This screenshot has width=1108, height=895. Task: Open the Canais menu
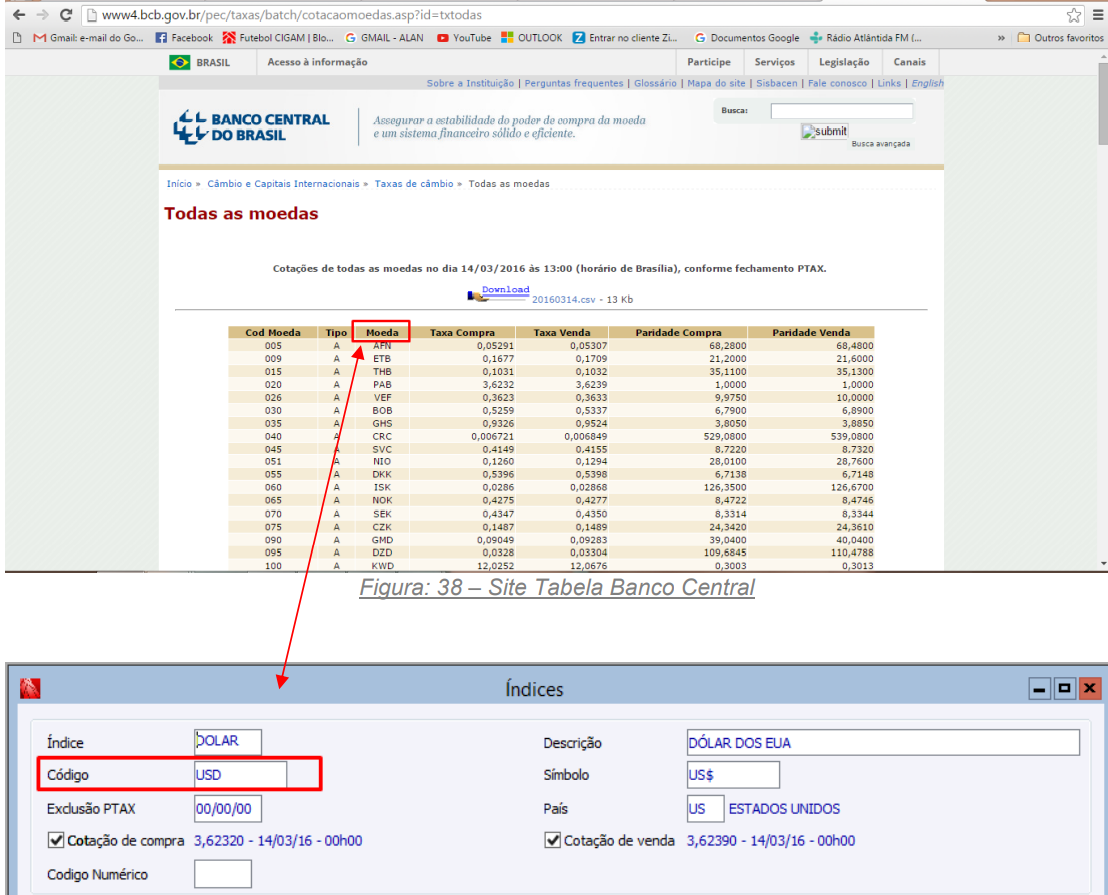[x=909, y=62]
